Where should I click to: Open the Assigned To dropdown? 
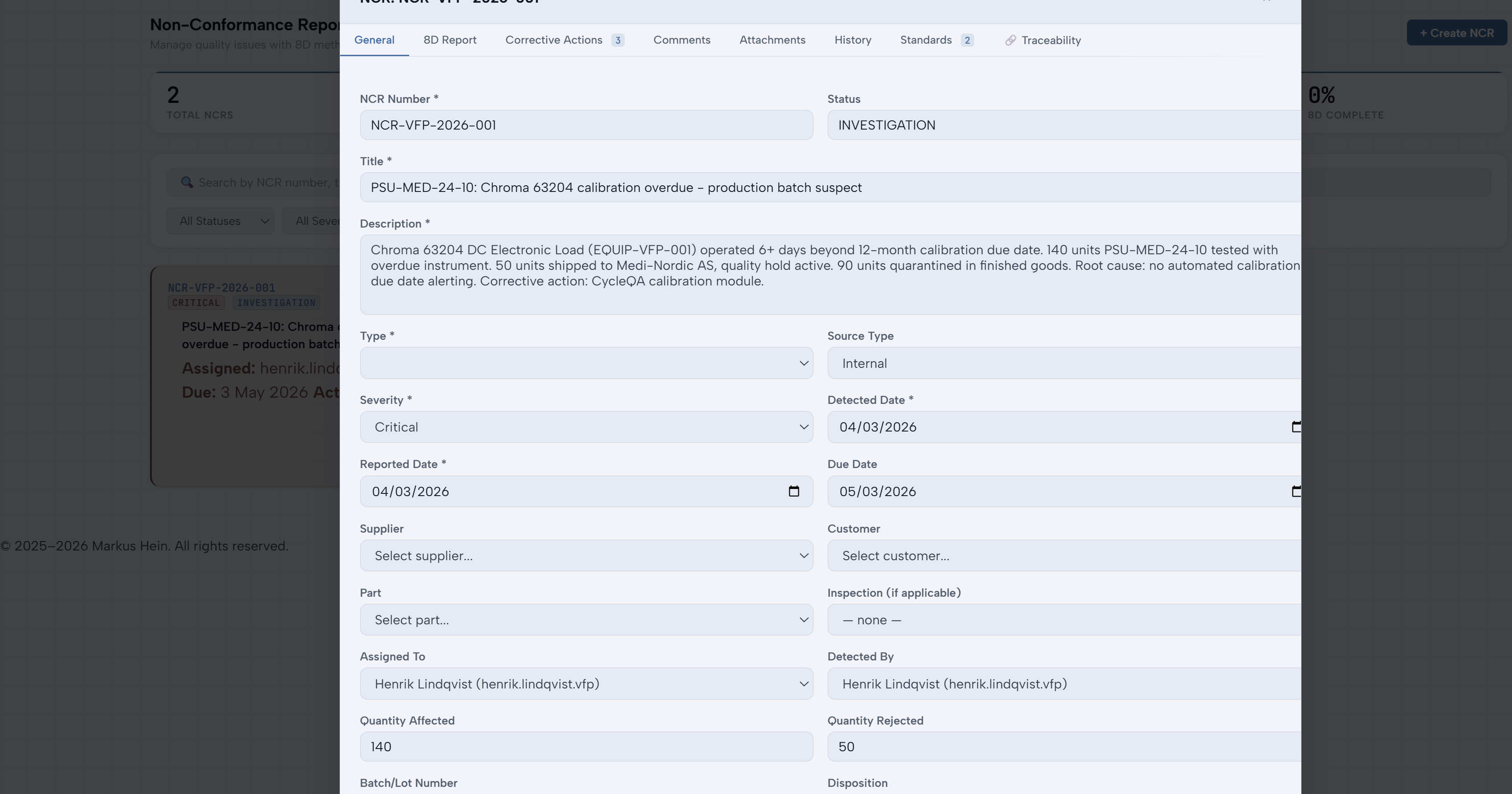[x=586, y=684]
